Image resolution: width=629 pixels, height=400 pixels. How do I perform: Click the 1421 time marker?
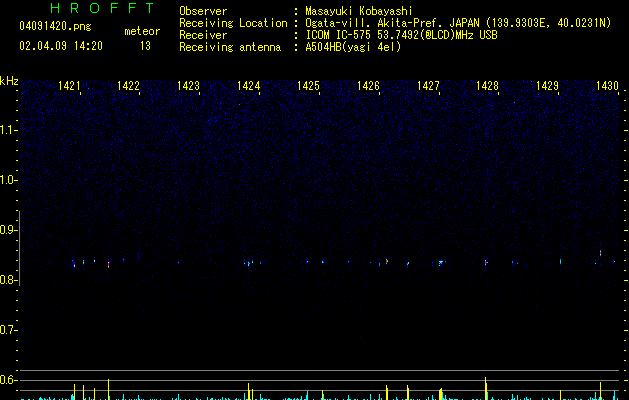(x=69, y=86)
